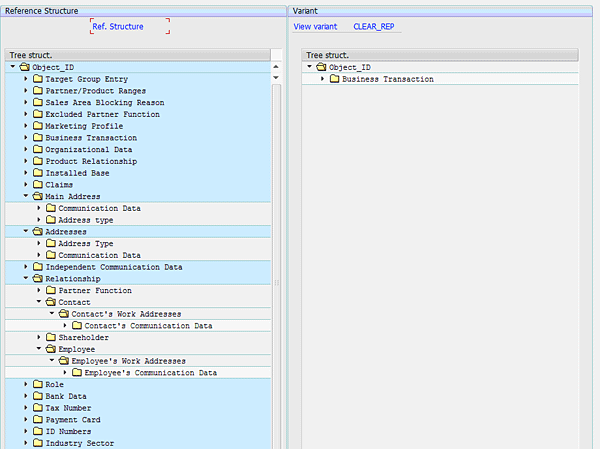The image size is (600, 449).
Task: Collapse the Addresses node
Action: (x=26, y=231)
